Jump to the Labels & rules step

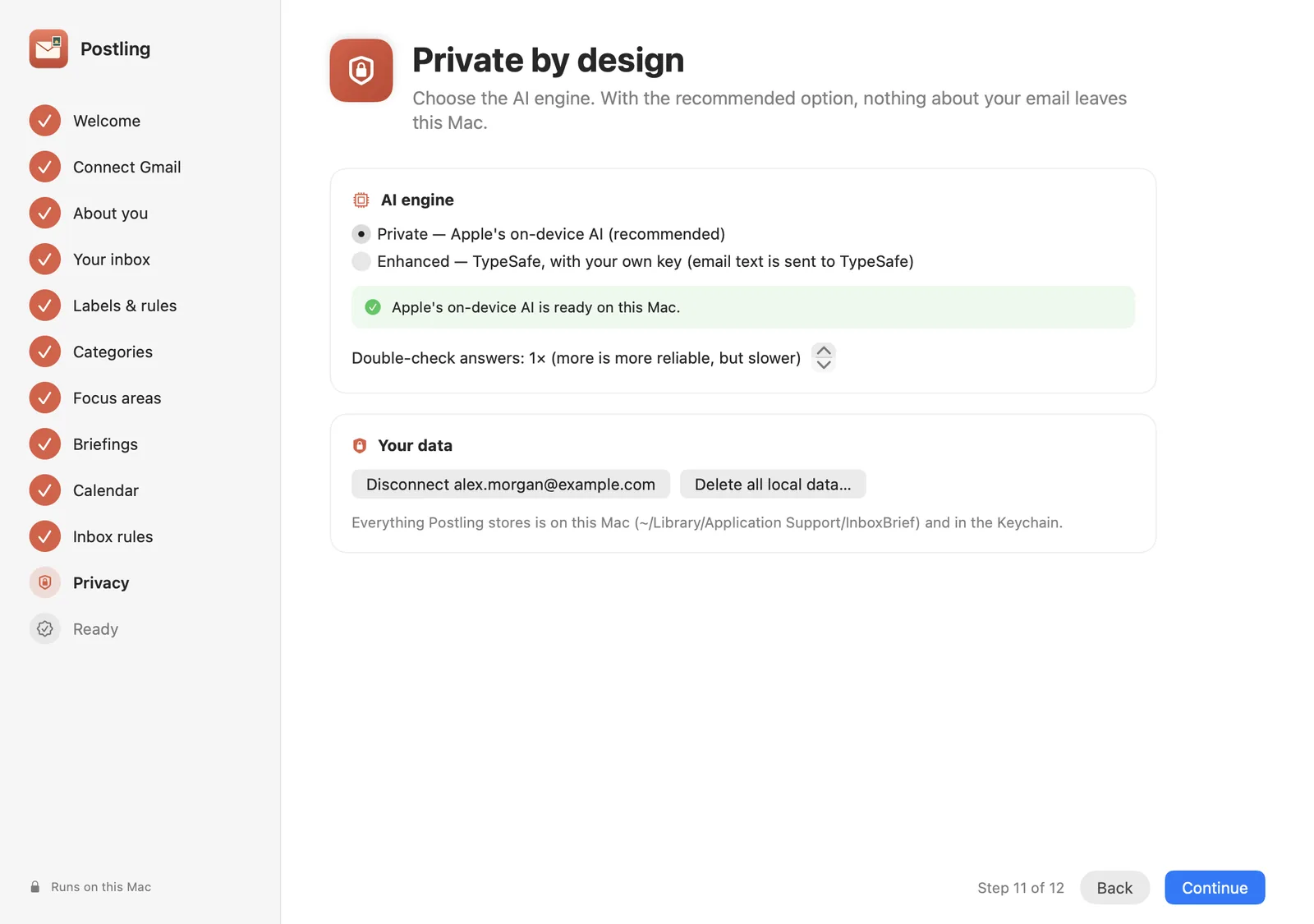point(125,306)
